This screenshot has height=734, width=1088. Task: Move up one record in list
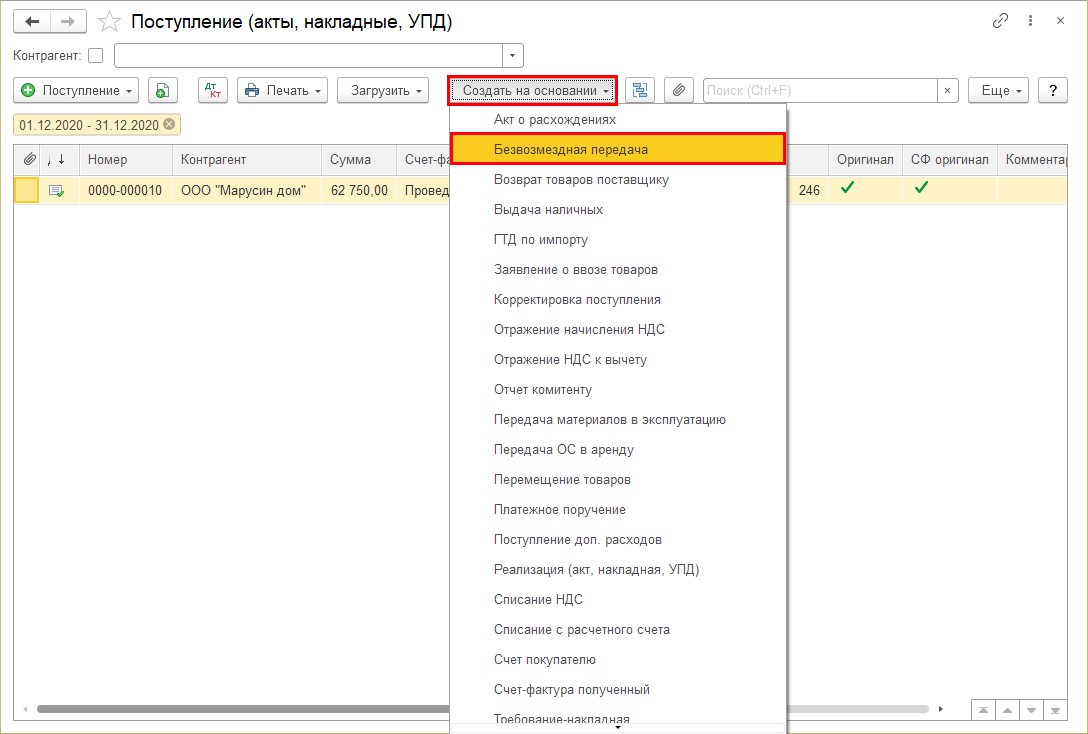(x=1007, y=710)
